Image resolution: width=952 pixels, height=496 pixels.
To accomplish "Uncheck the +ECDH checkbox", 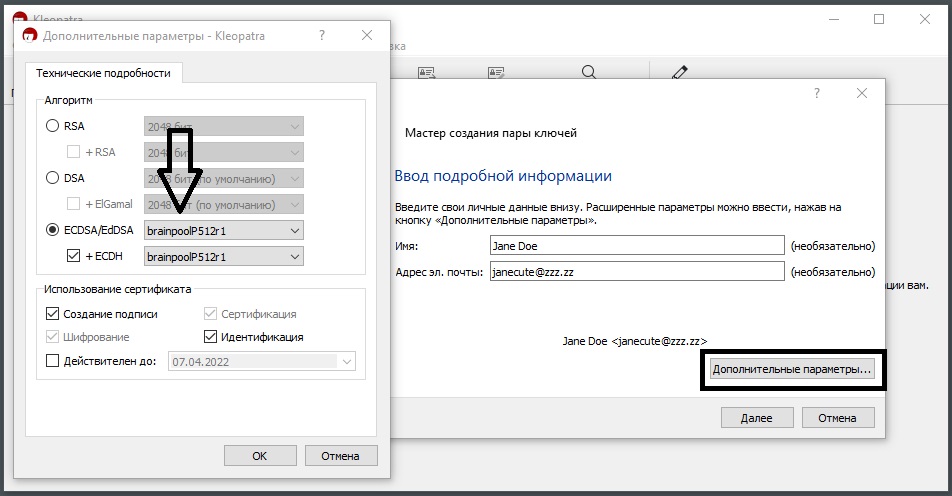I will [x=73, y=256].
